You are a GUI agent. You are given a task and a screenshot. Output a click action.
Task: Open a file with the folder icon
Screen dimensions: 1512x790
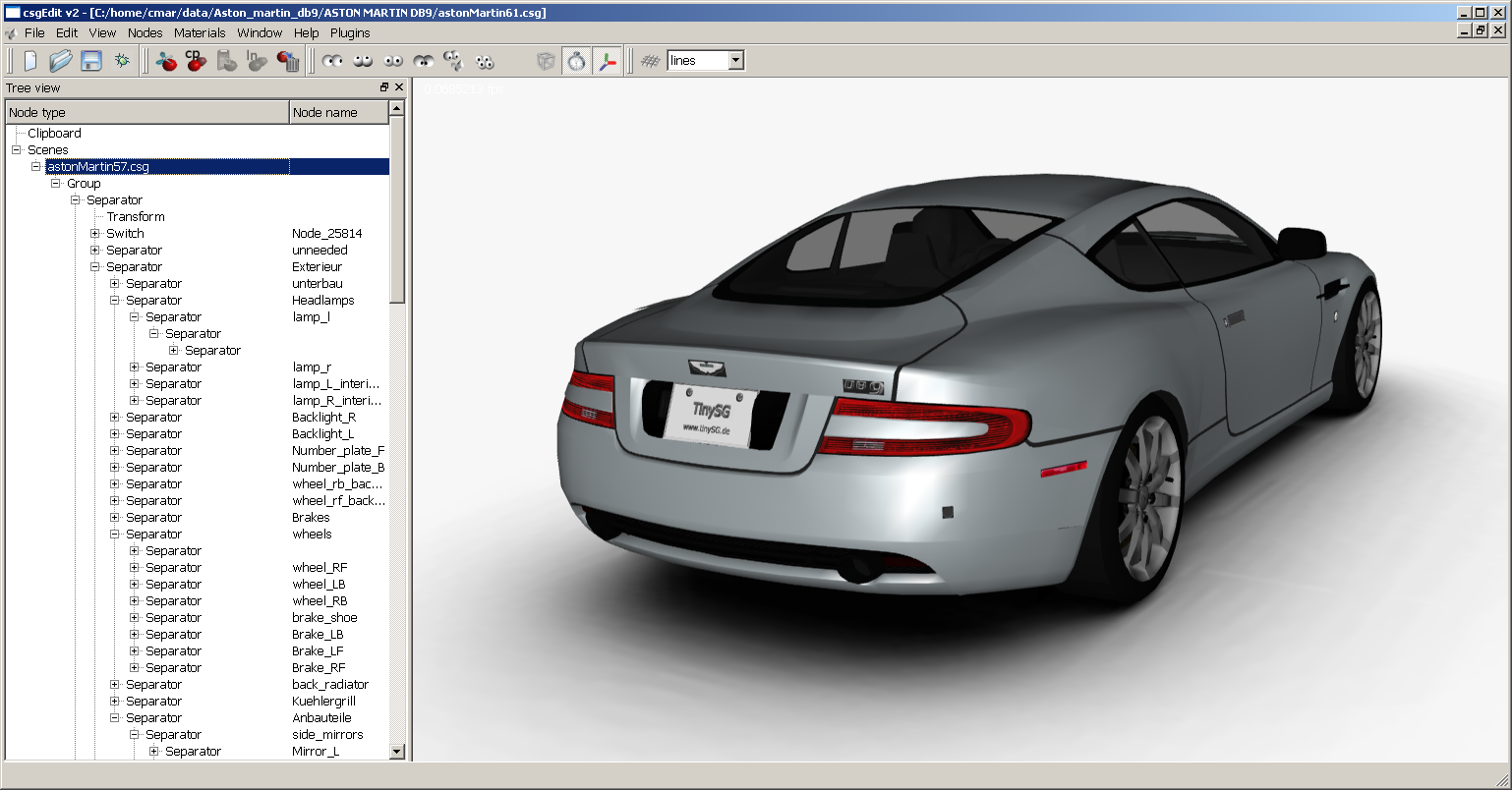(61, 61)
